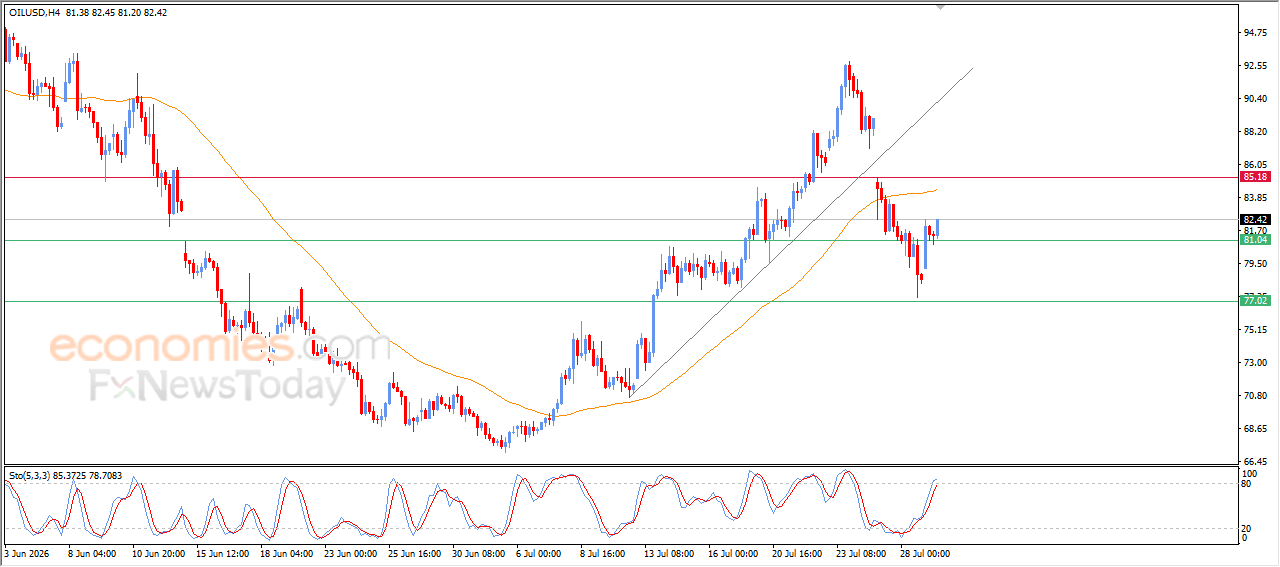Click the stochastic scale value 80
Viewport: 1280px width, 567px height.
pos(1247,484)
